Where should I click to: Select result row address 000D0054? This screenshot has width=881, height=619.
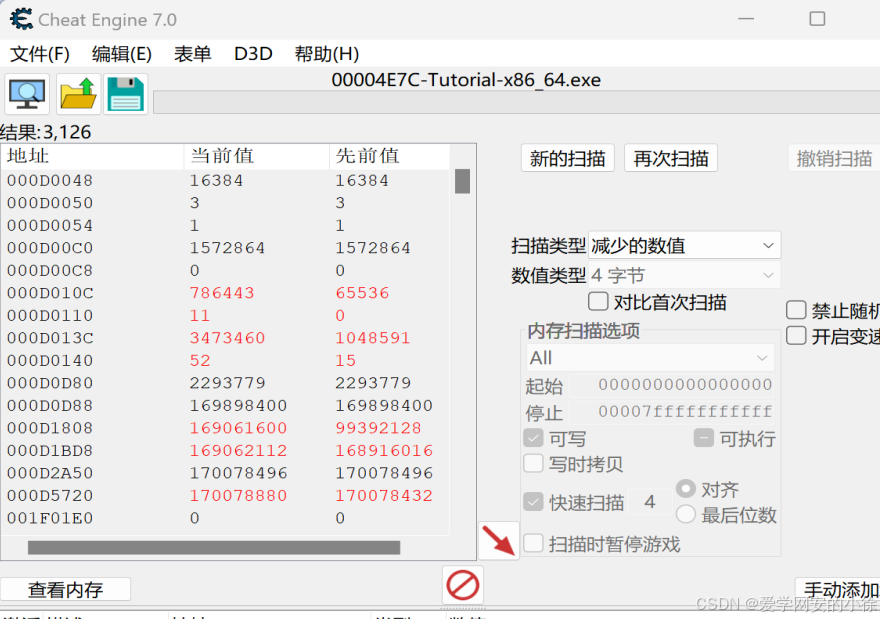pos(225,225)
